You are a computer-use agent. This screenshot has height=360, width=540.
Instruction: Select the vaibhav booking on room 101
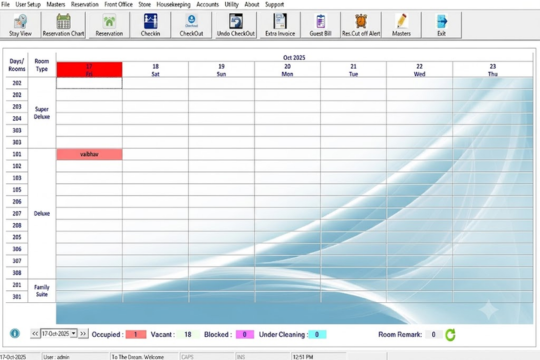click(x=89, y=154)
